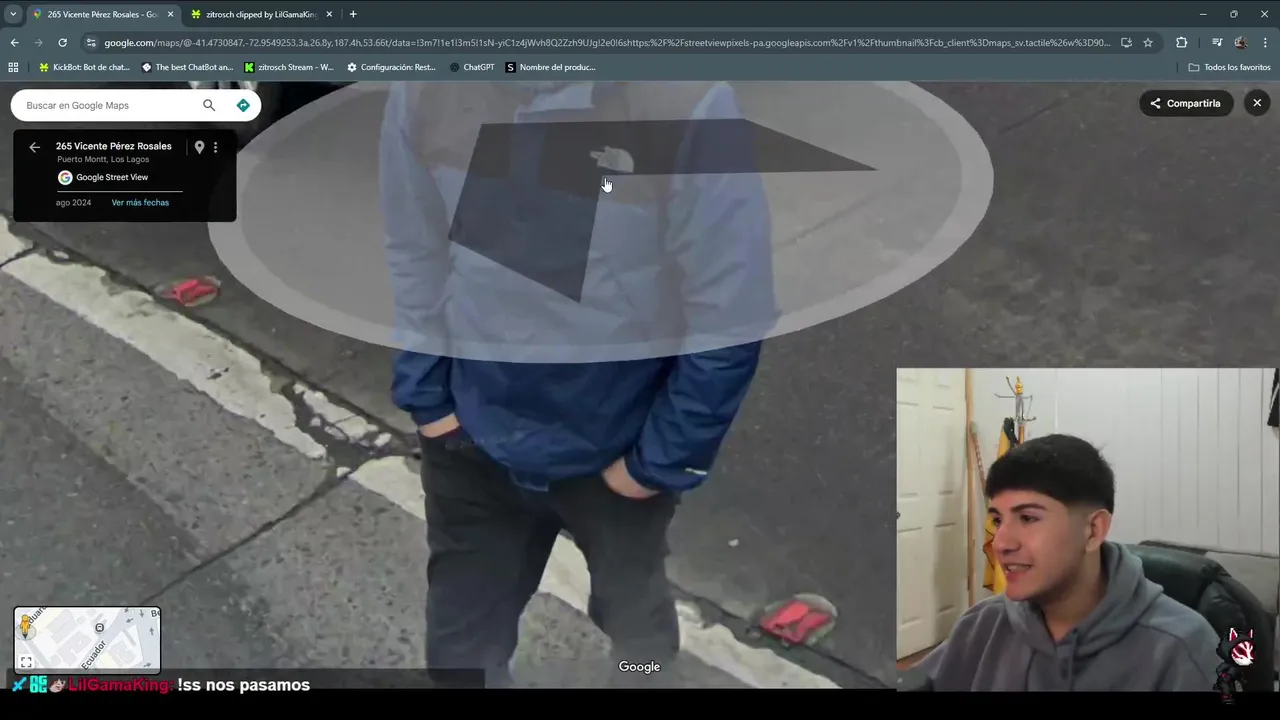Open Maps directions diamond icon
This screenshot has width=1280, height=720.
click(x=243, y=105)
